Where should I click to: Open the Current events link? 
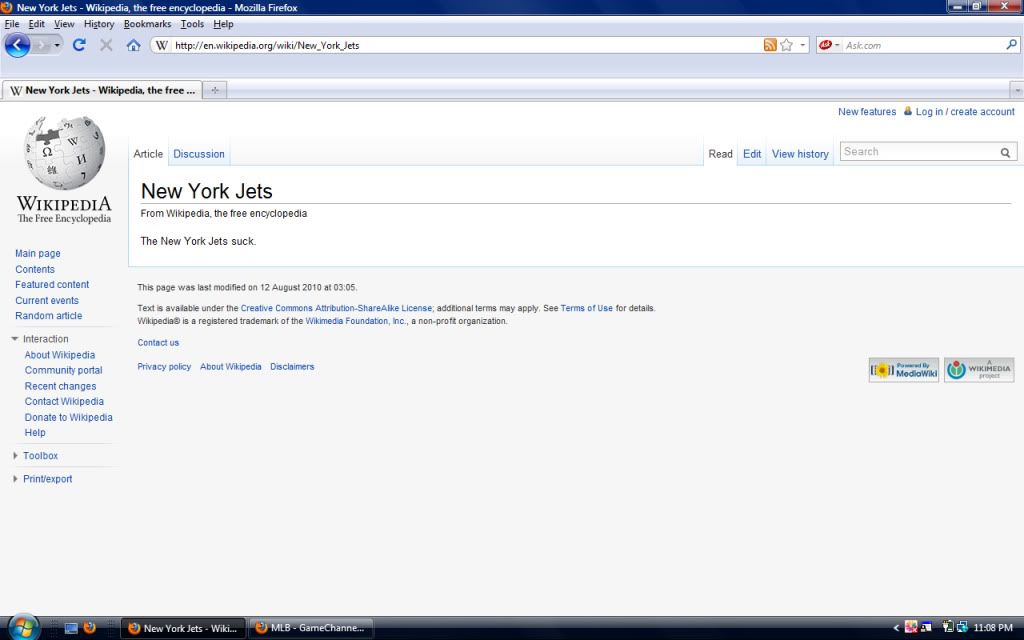point(47,300)
